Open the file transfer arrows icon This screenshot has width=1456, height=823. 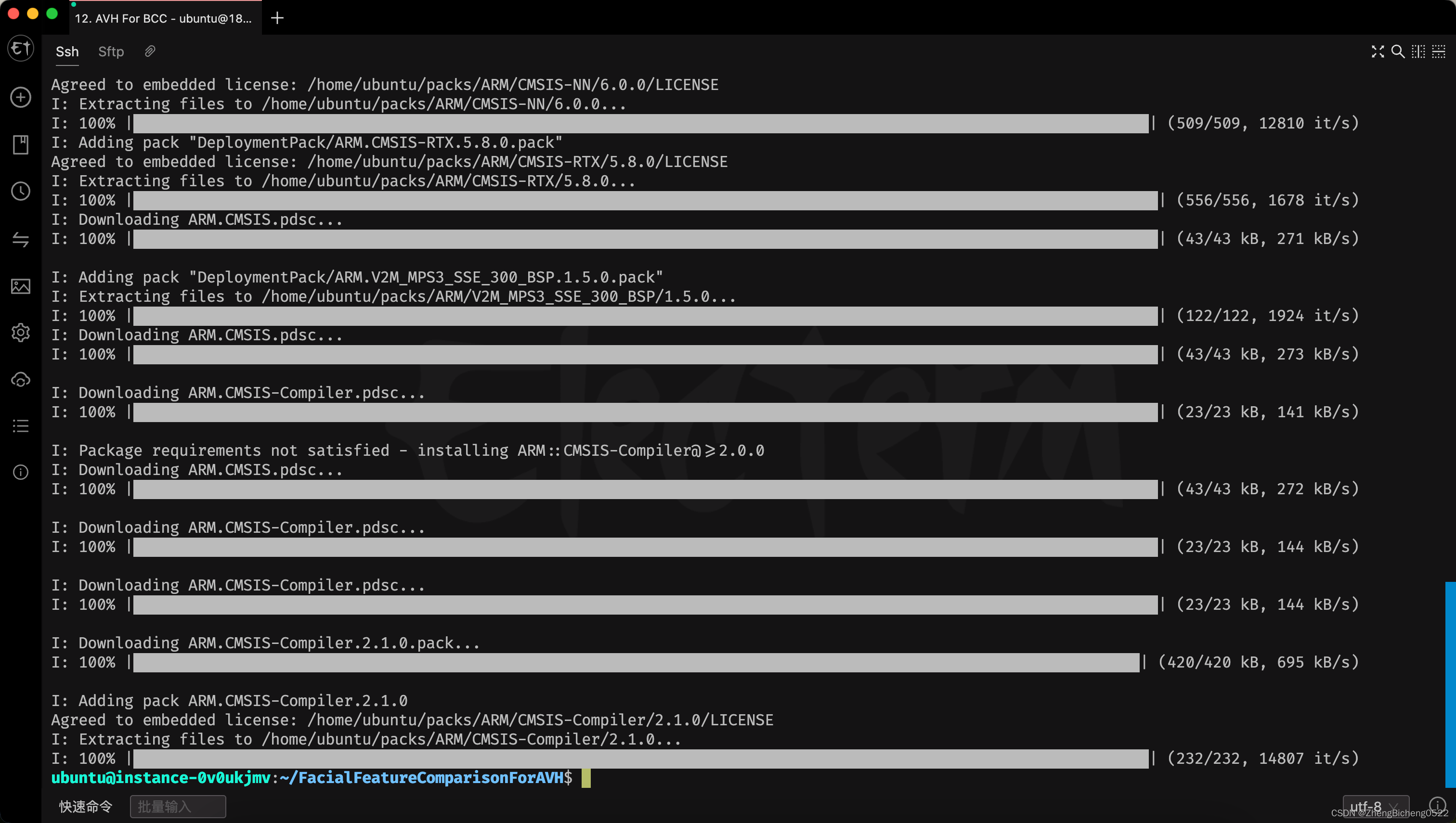point(21,239)
